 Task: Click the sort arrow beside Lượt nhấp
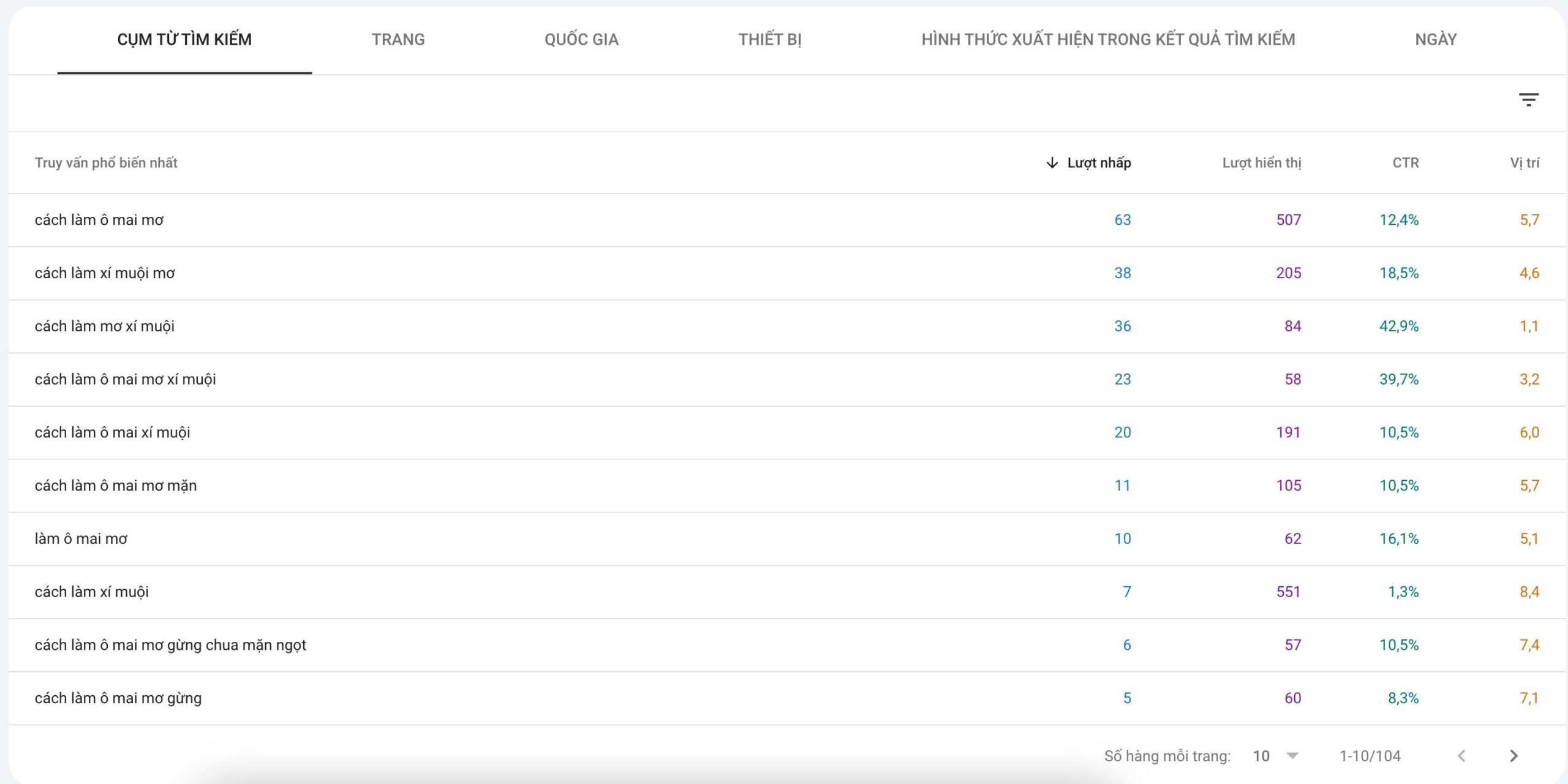pyautogui.click(x=1052, y=163)
